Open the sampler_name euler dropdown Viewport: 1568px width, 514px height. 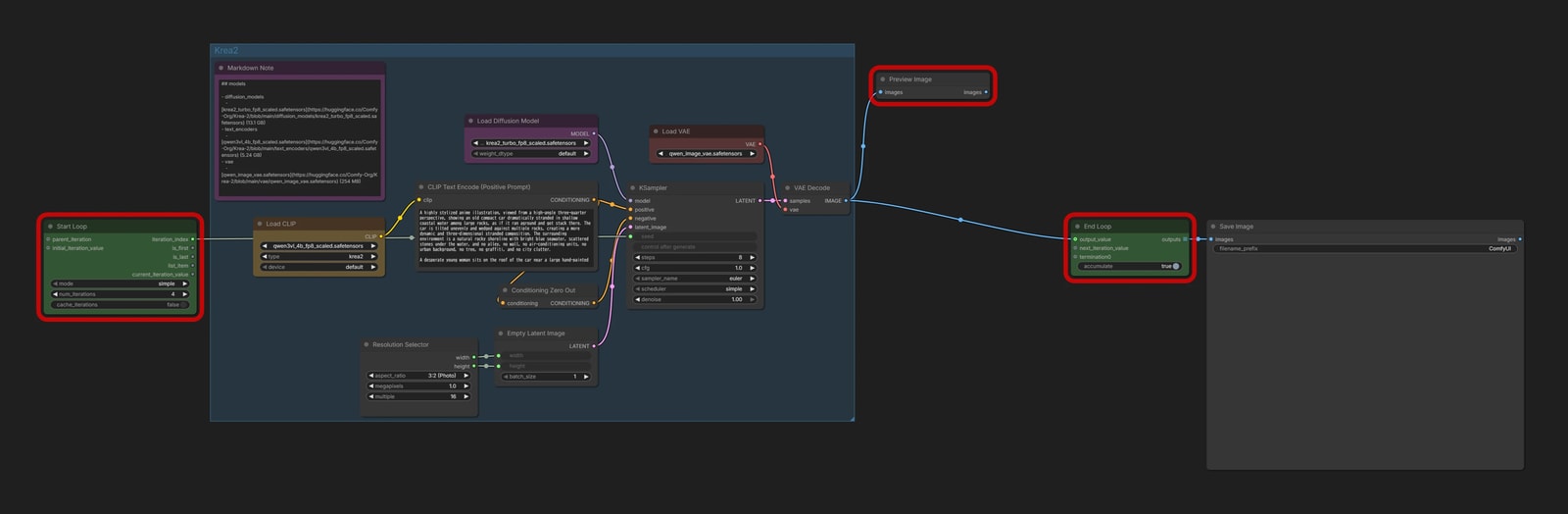click(x=695, y=278)
